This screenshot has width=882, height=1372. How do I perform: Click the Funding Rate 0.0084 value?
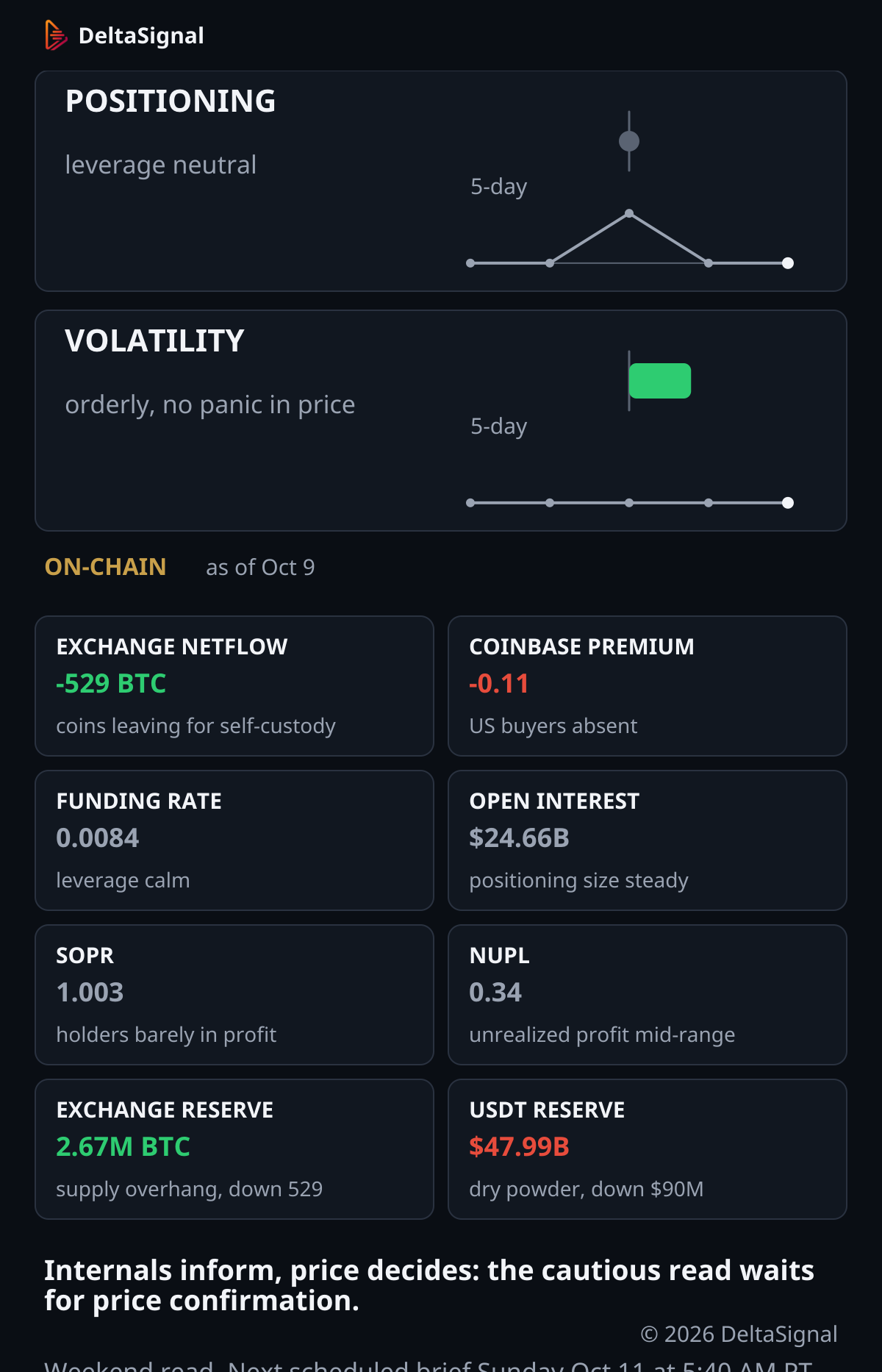(98, 838)
